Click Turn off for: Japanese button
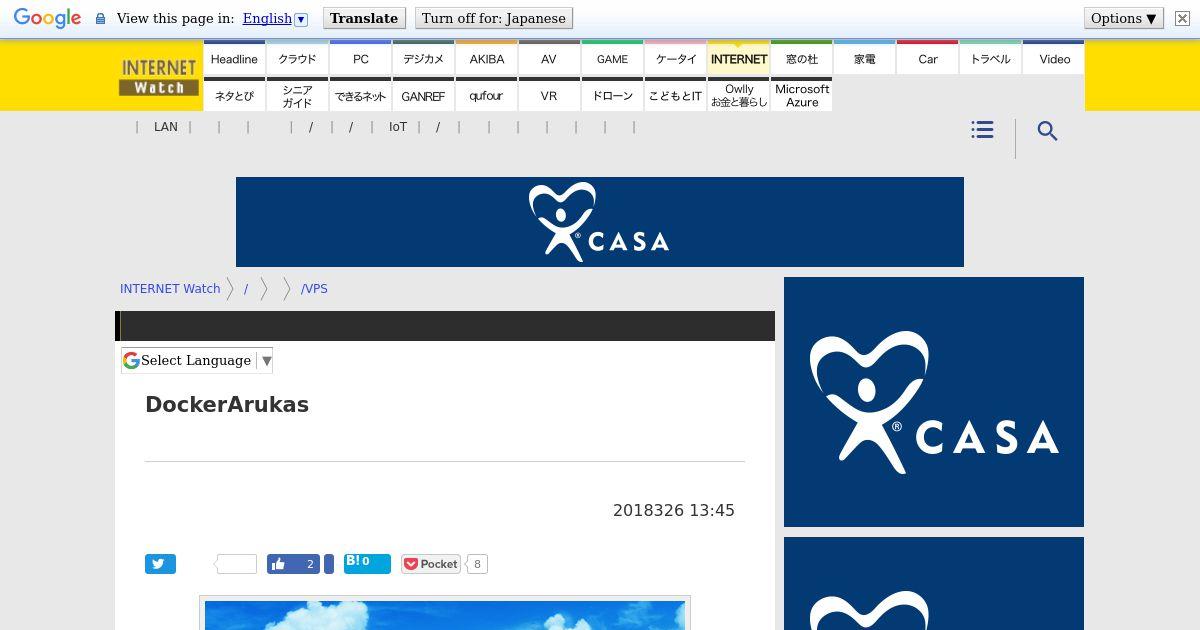1200x630 pixels. pos(493,18)
